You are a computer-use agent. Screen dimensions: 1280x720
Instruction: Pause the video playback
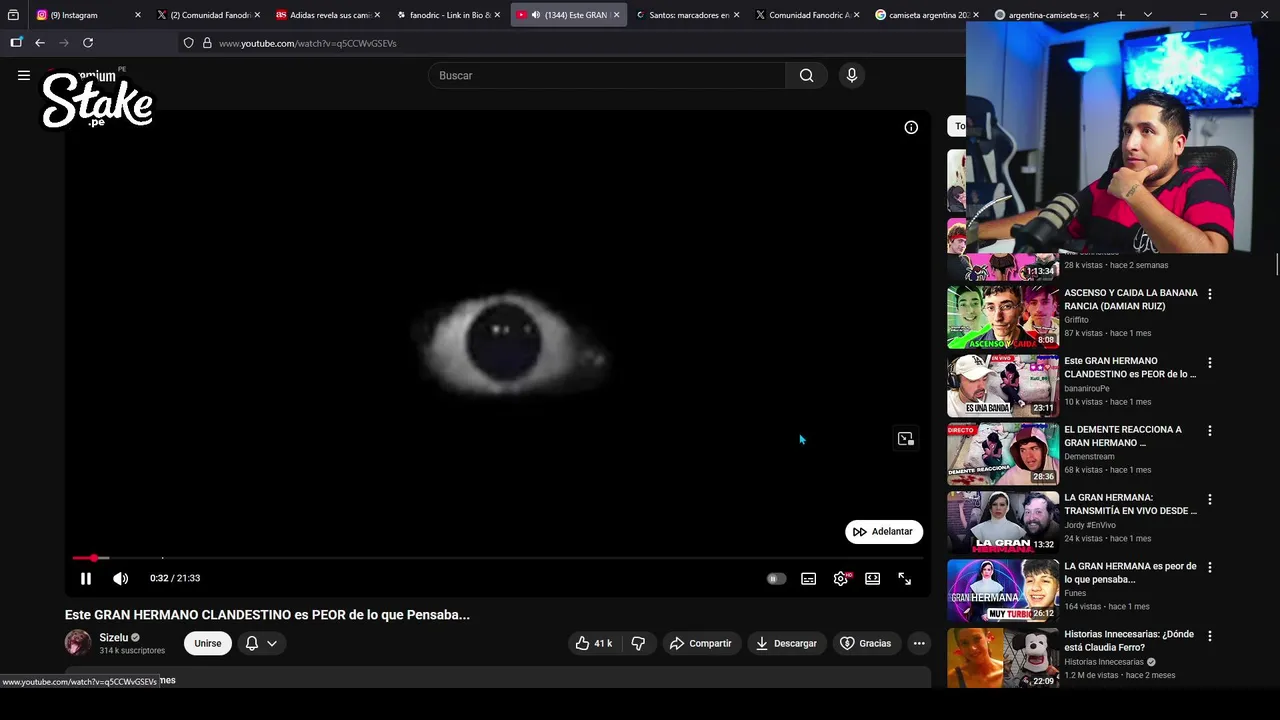(86, 578)
